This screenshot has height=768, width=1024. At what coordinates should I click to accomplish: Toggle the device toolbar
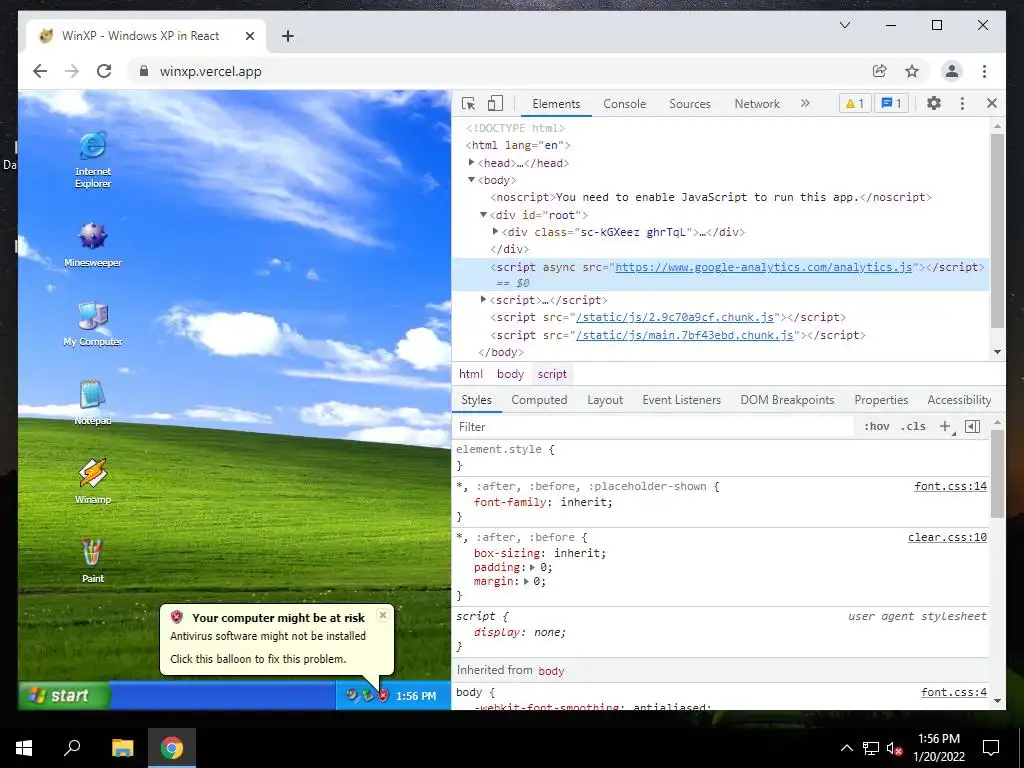(x=496, y=103)
